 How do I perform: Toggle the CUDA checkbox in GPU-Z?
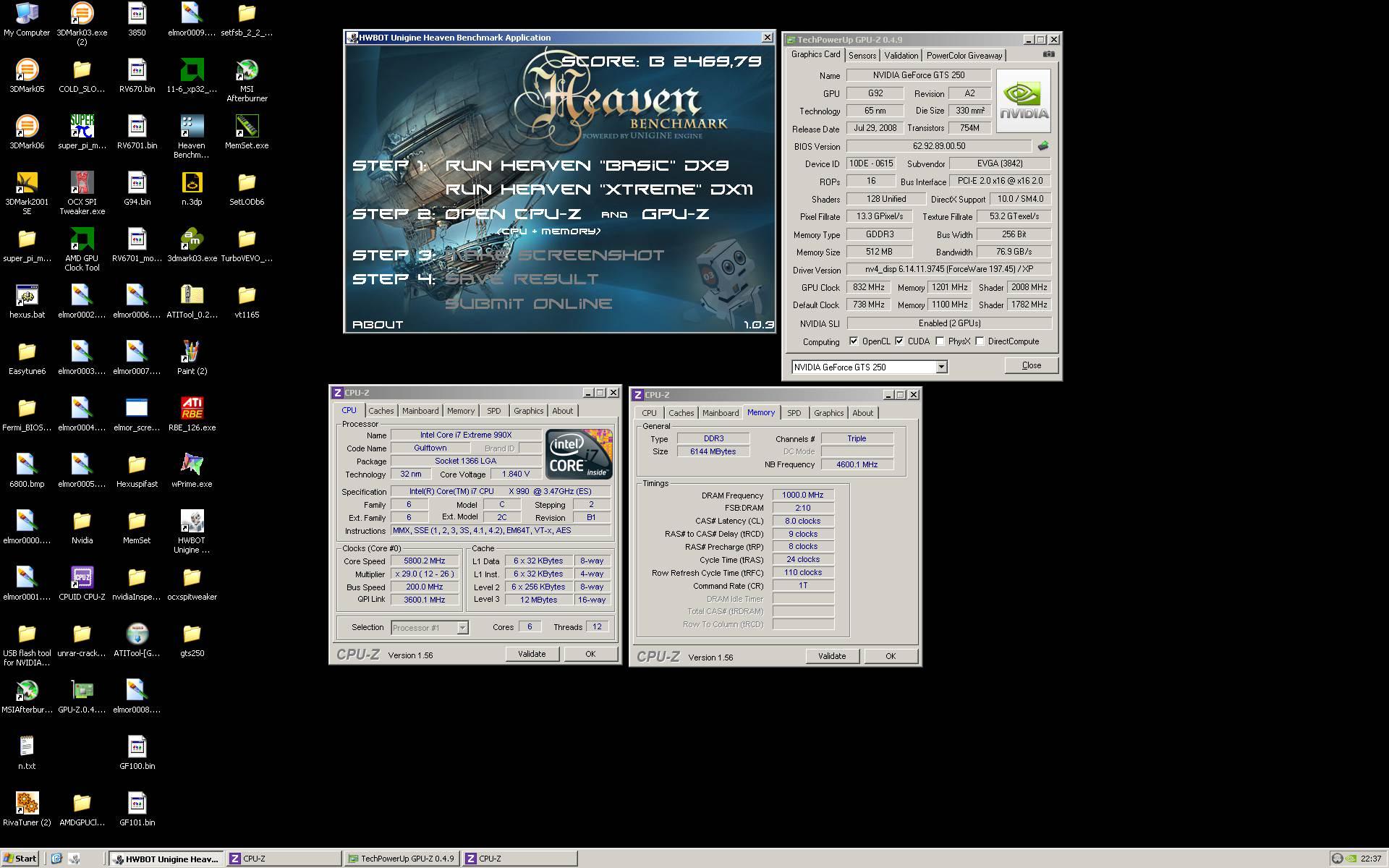pyautogui.click(x=899, y=341)
